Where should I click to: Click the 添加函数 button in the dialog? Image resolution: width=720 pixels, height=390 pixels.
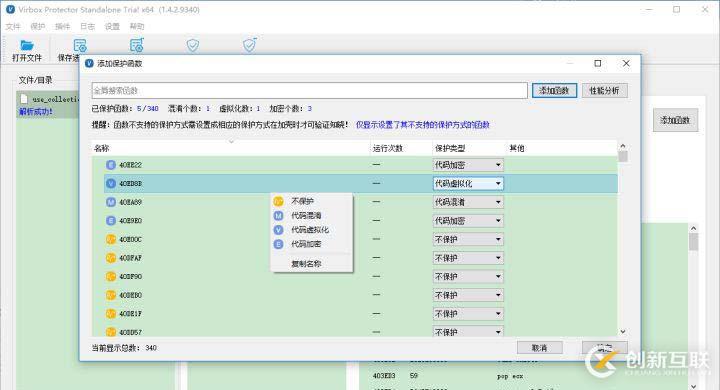click(554, 90)
